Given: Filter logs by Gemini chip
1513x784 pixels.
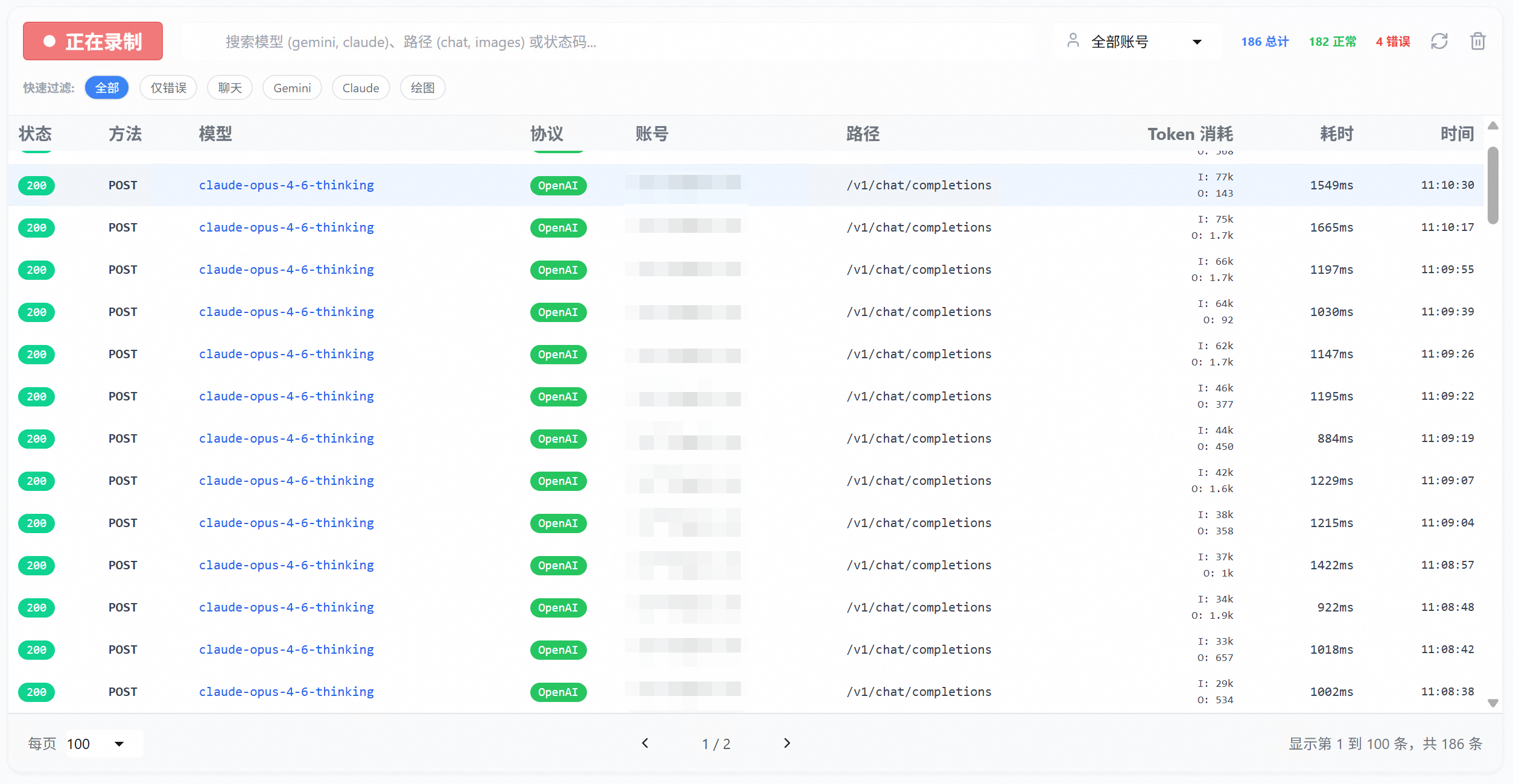Looking at the screenshot, I should pos(292,88).
